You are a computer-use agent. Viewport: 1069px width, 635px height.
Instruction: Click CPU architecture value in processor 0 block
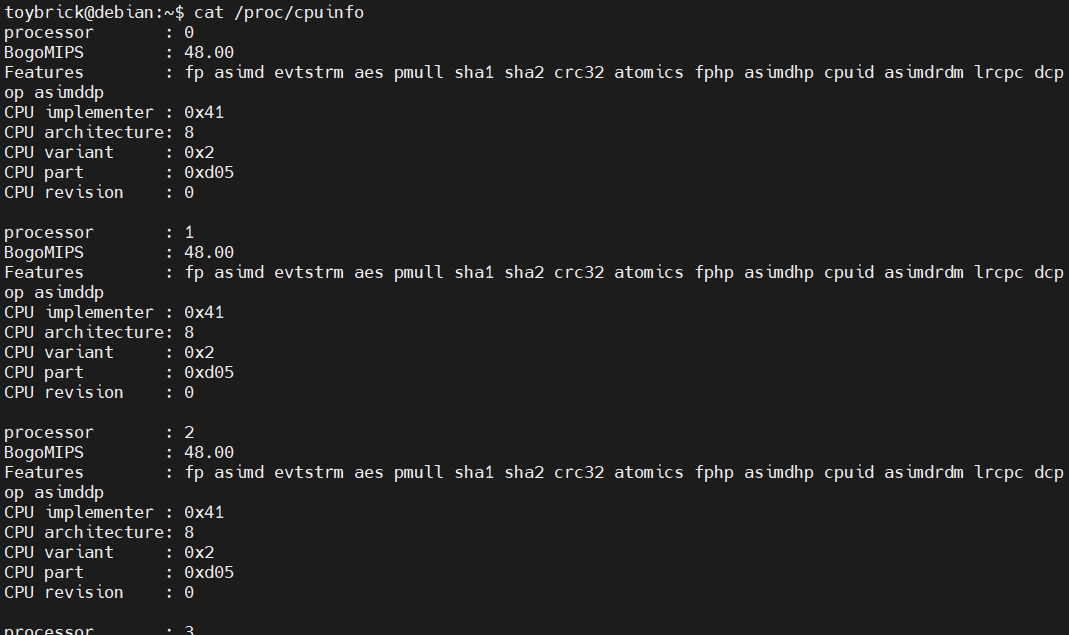click(189, 132)
